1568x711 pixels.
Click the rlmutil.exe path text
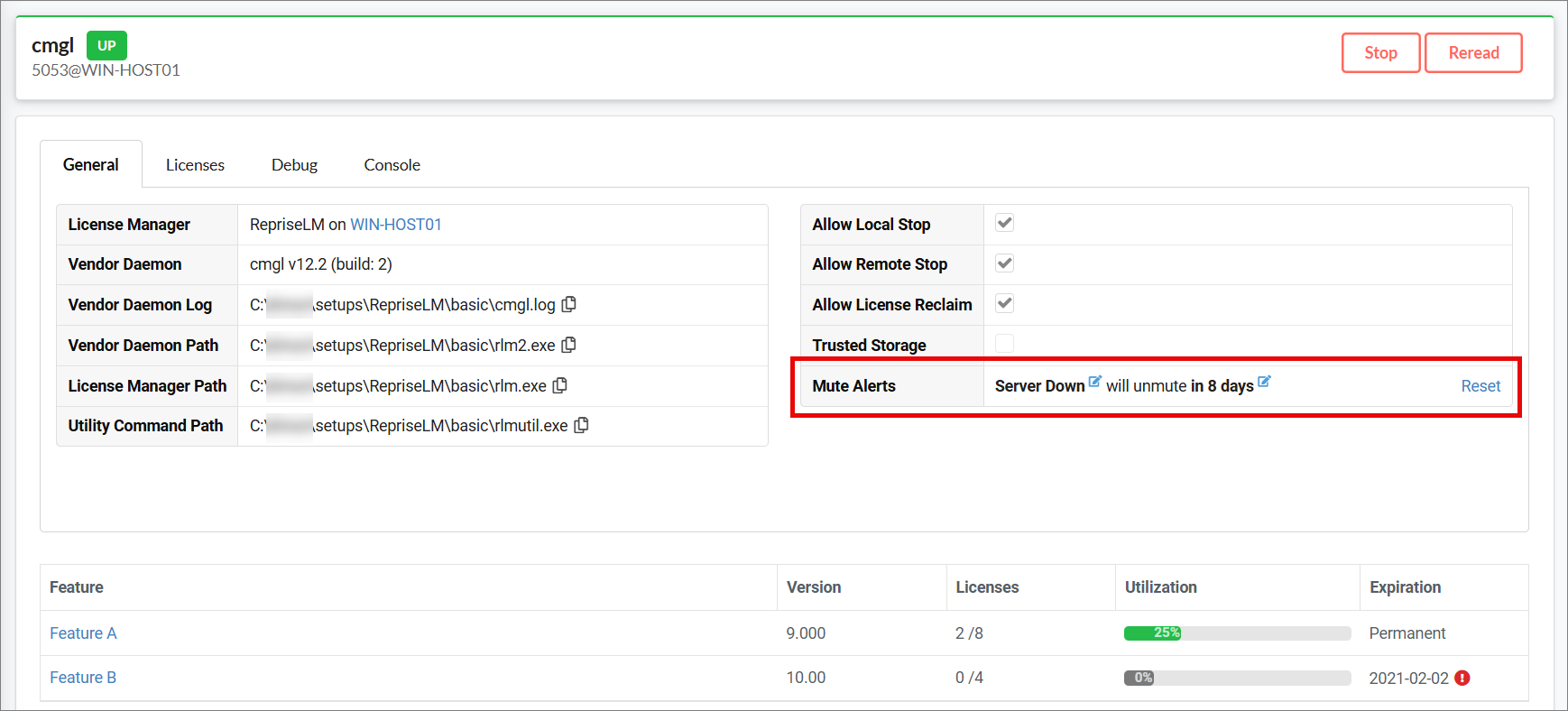[409, 426]
